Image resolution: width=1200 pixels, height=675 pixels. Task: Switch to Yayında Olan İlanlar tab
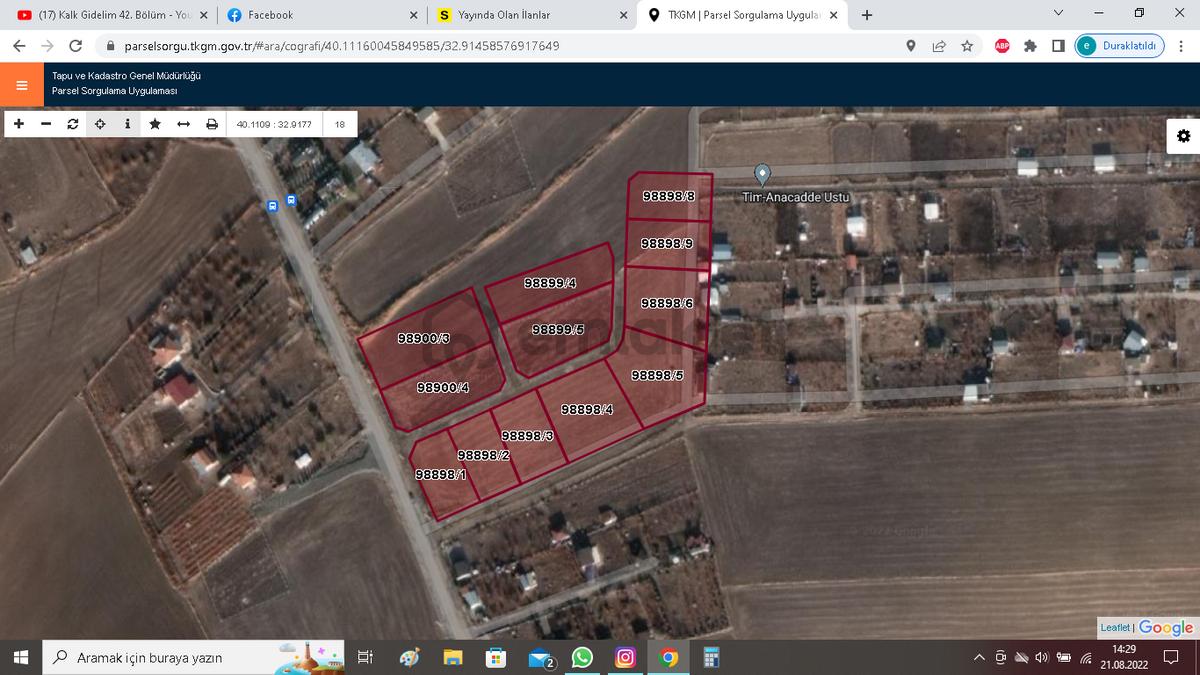click(530, 15)
